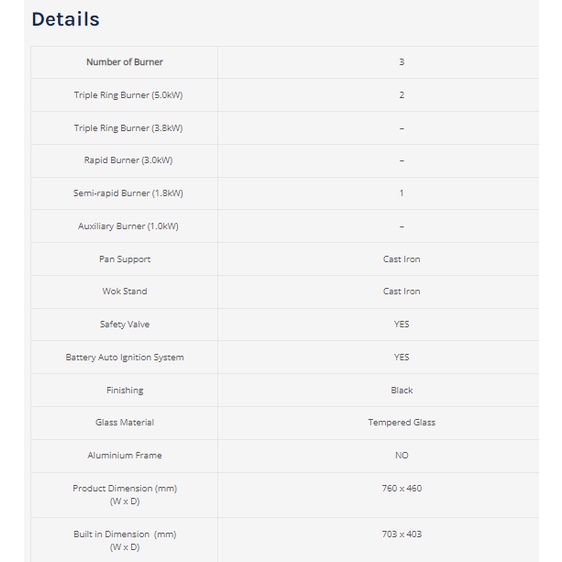The width and height of the screenshot is (562, 562).
Task: Click the YES value for Safety Valve
Action: [x=402, y=324]
